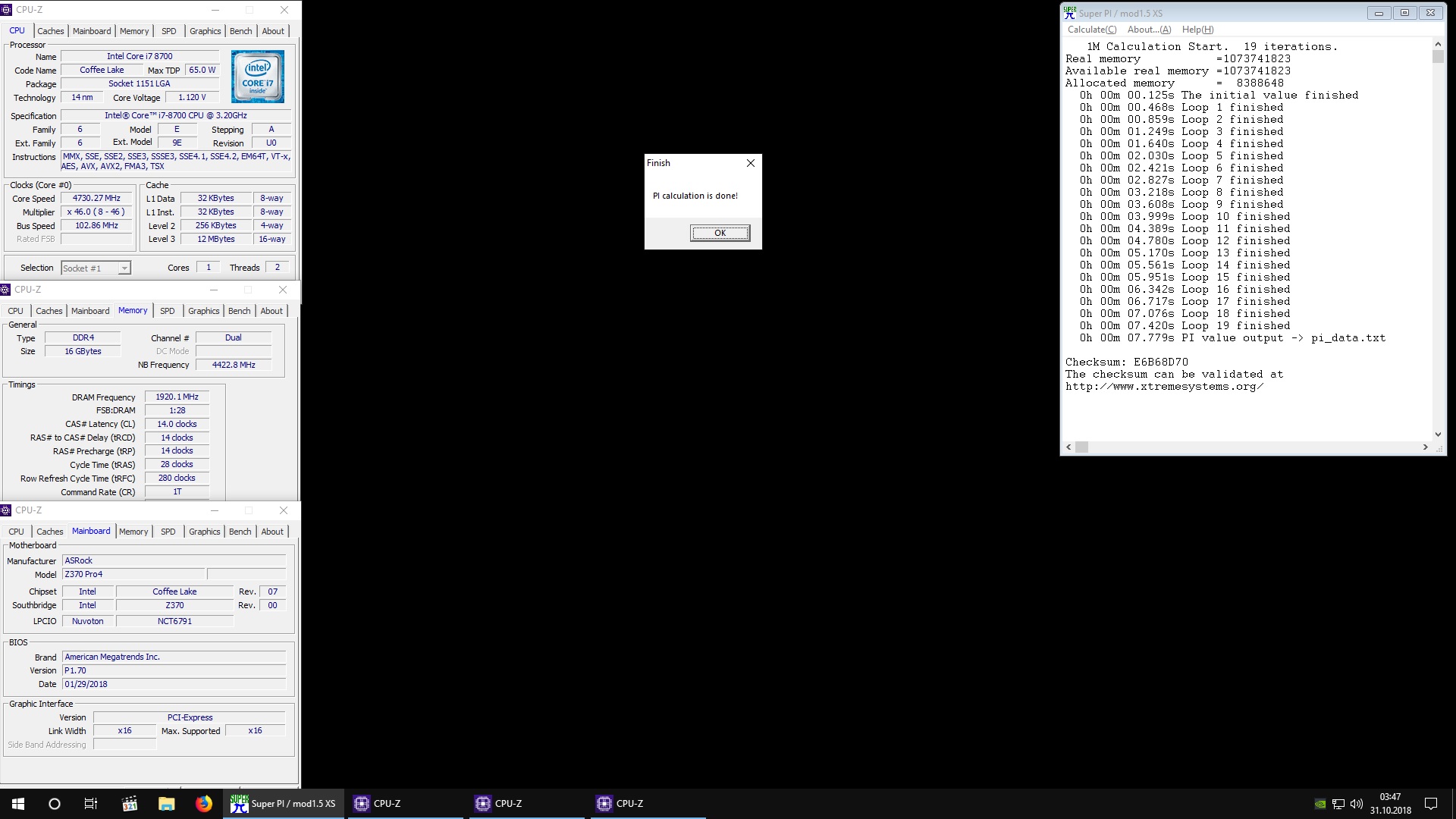Open NVIDIA tray icon
This screenshot has width=1456, height=819.
tap(1320, 804)
